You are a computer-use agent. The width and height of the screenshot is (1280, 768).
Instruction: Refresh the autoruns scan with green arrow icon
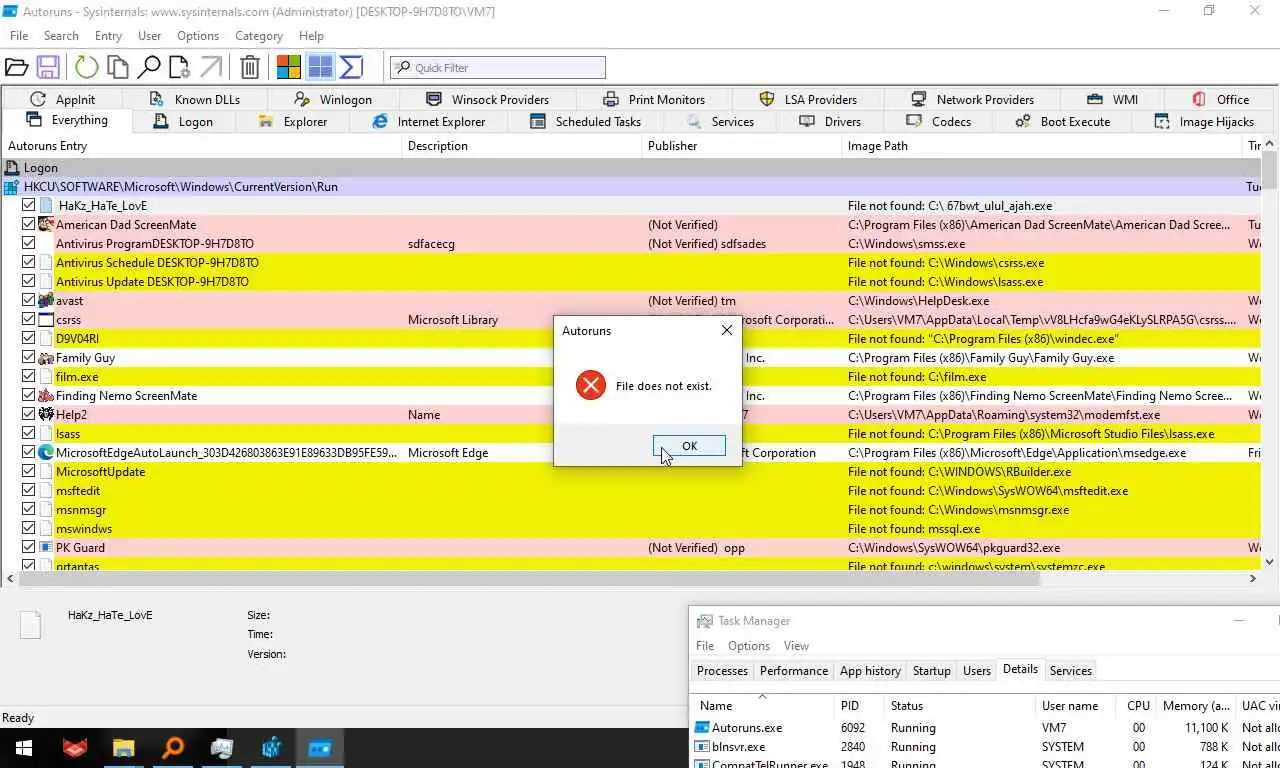click(x=87, y=67)
